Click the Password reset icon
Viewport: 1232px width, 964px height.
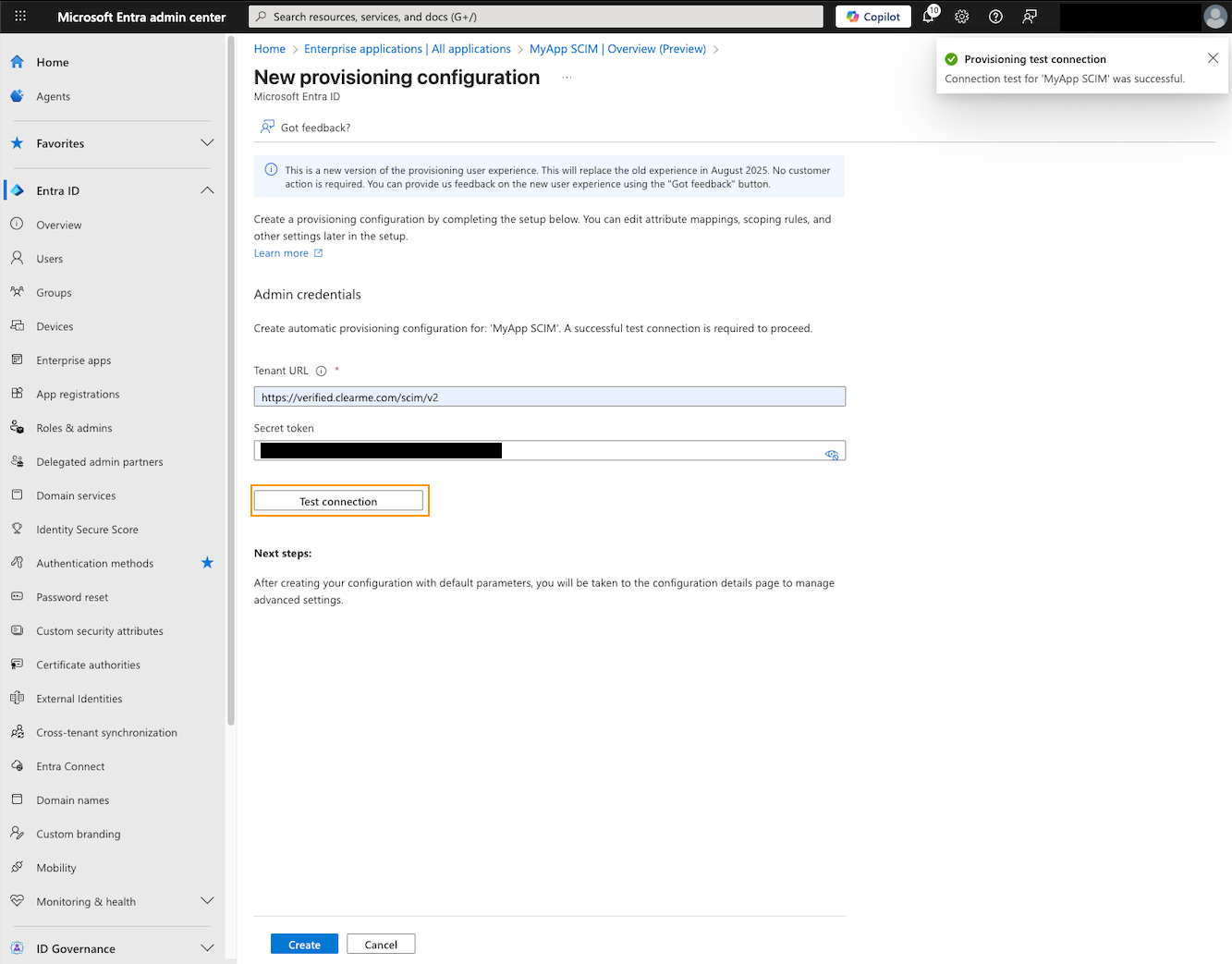17,597
